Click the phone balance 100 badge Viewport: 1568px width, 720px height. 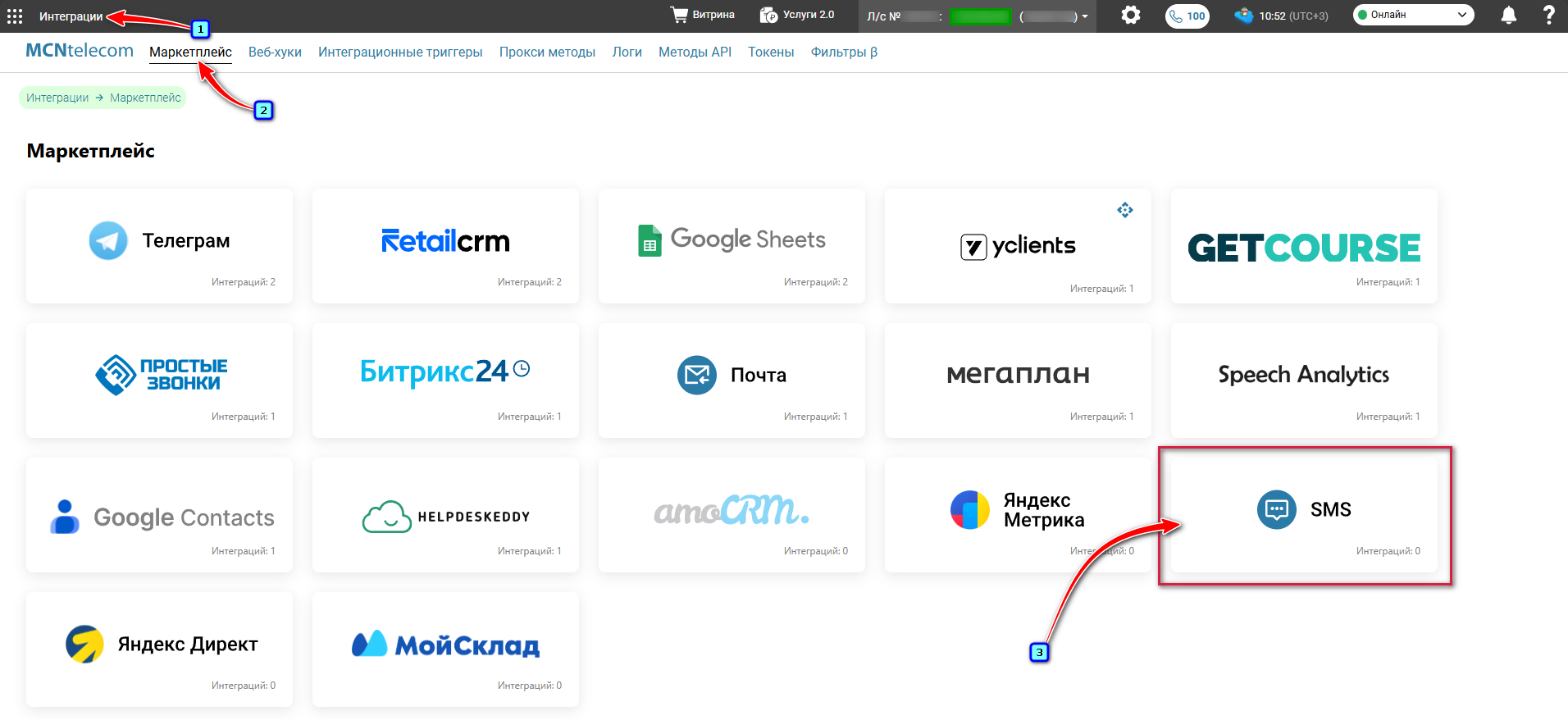click(x=1187, y=16)
